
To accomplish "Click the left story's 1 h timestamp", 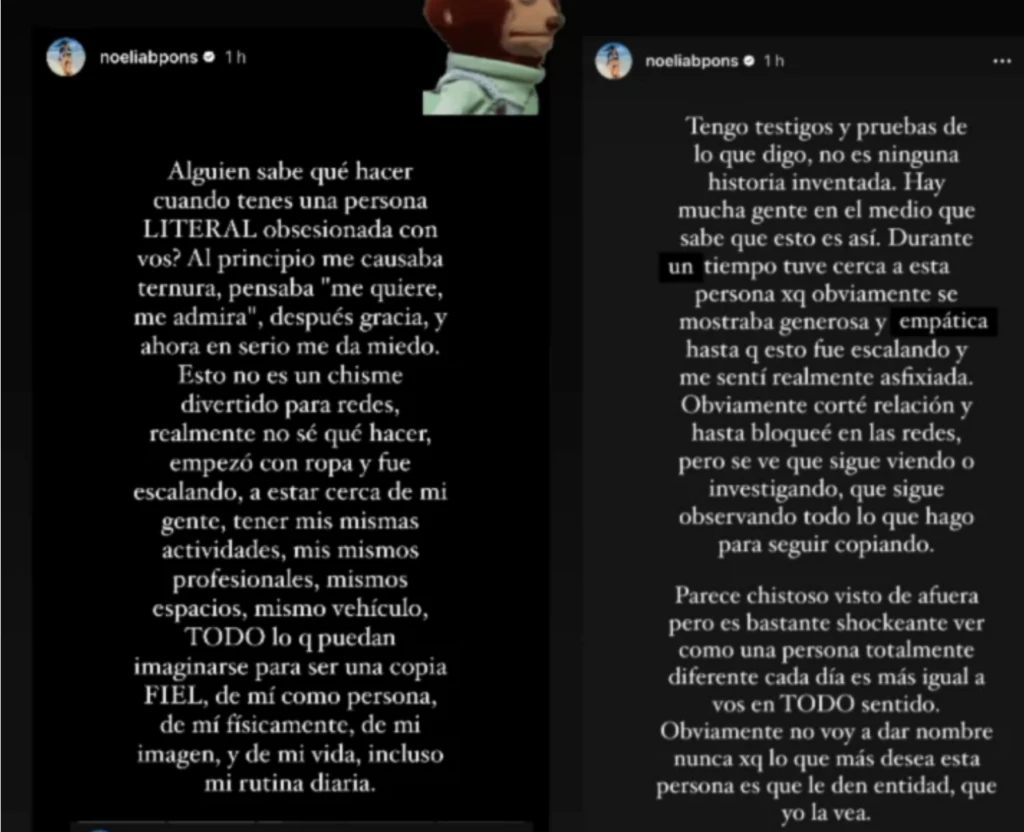I will (x=235, y=57).
